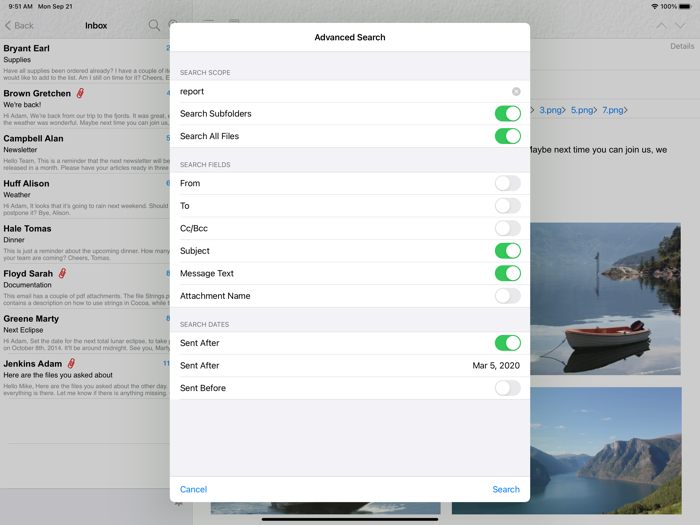The width and height of the screenshot is (700, 525).
Task: Enable the To search field
Action: [508, 206]
